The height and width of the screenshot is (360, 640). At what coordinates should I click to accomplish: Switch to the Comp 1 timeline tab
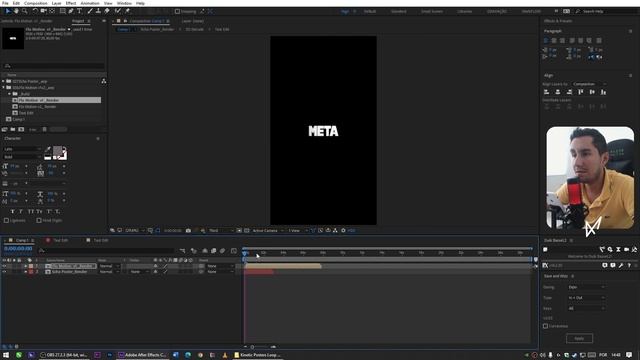22,240
